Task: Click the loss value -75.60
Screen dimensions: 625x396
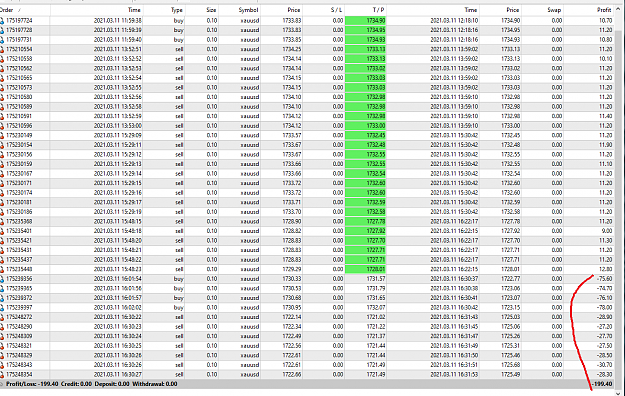Action: coord(604,279)
